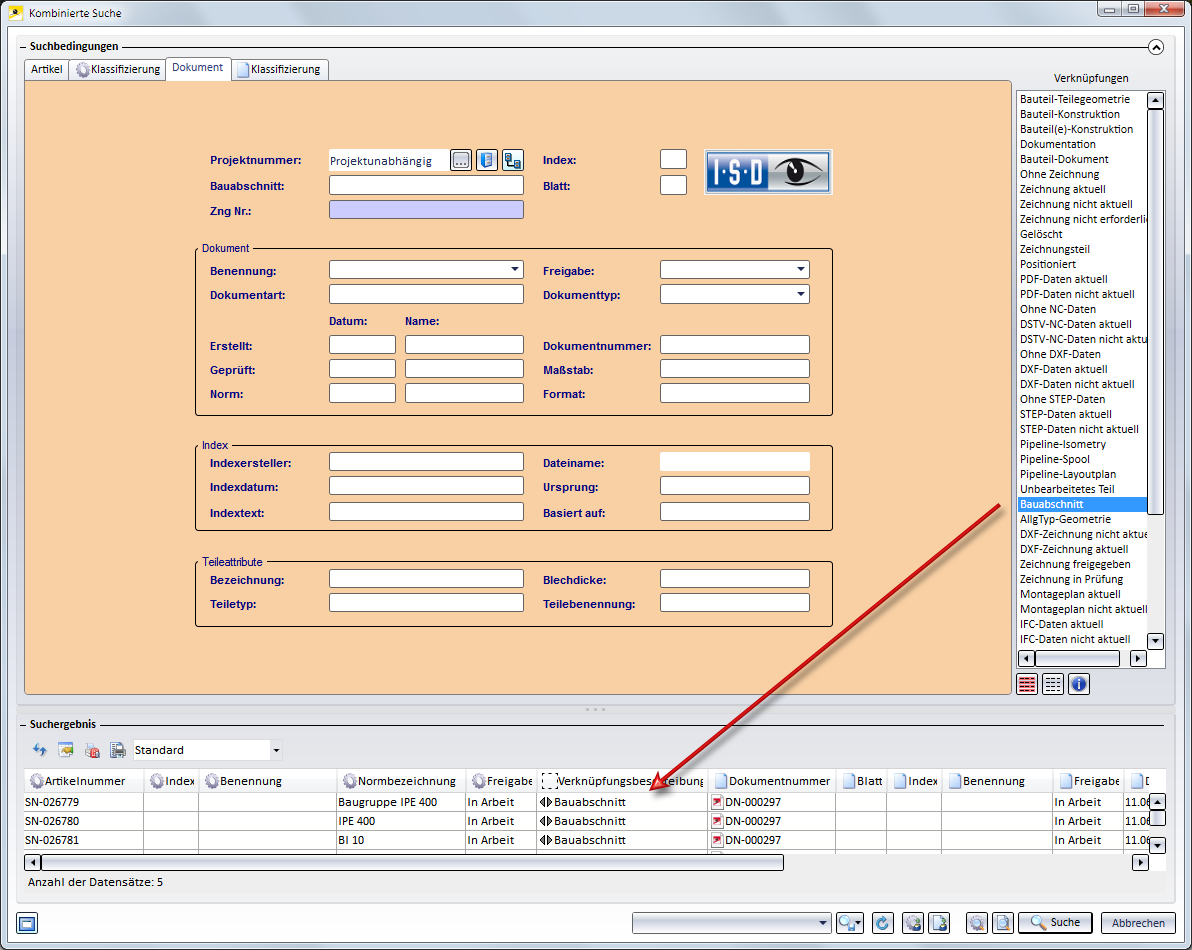Select the Dokument tab
The height and width of the screenshot is (950, 1192).
(x=198, y=68)
